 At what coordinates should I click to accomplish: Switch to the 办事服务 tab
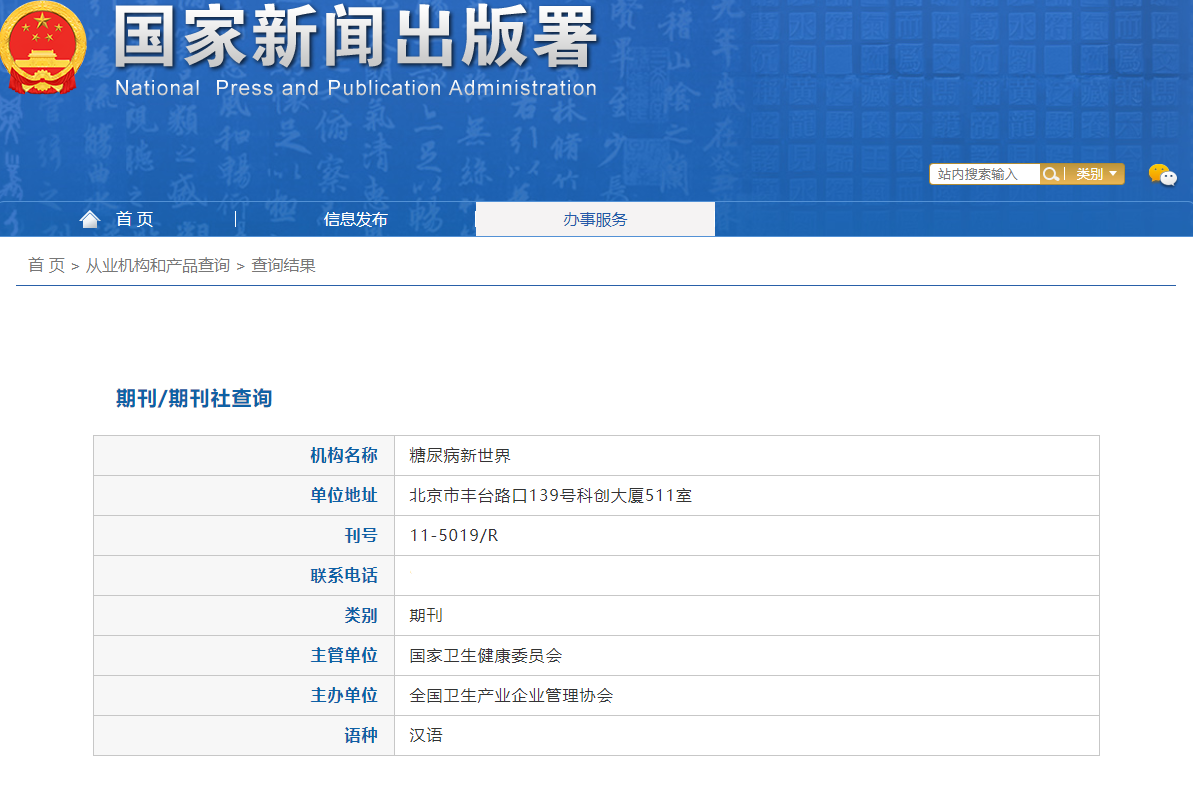pyautogui.click(x=595, y=219)
